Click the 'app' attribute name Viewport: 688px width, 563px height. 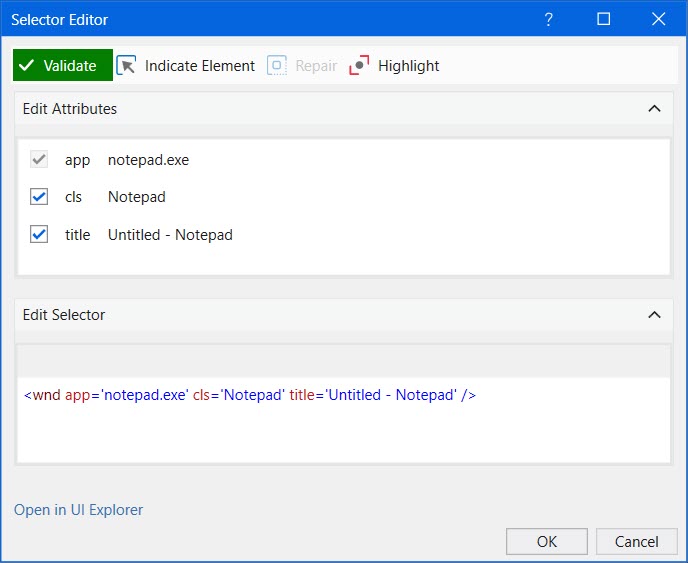(78, 161)
